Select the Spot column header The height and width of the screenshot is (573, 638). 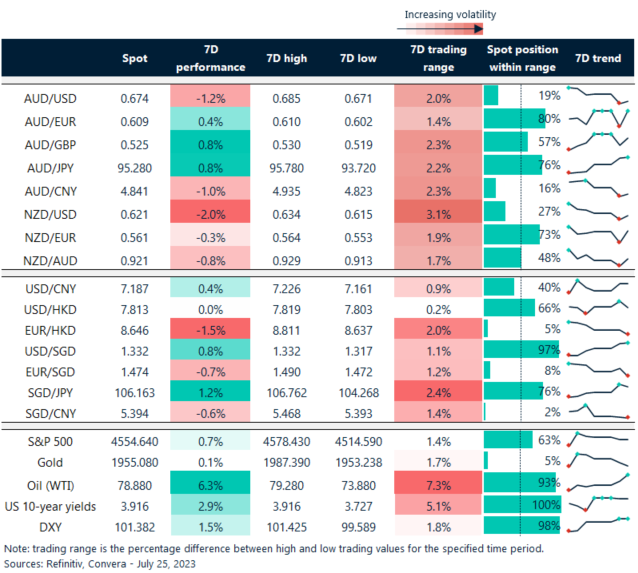[x=134, y=58]
